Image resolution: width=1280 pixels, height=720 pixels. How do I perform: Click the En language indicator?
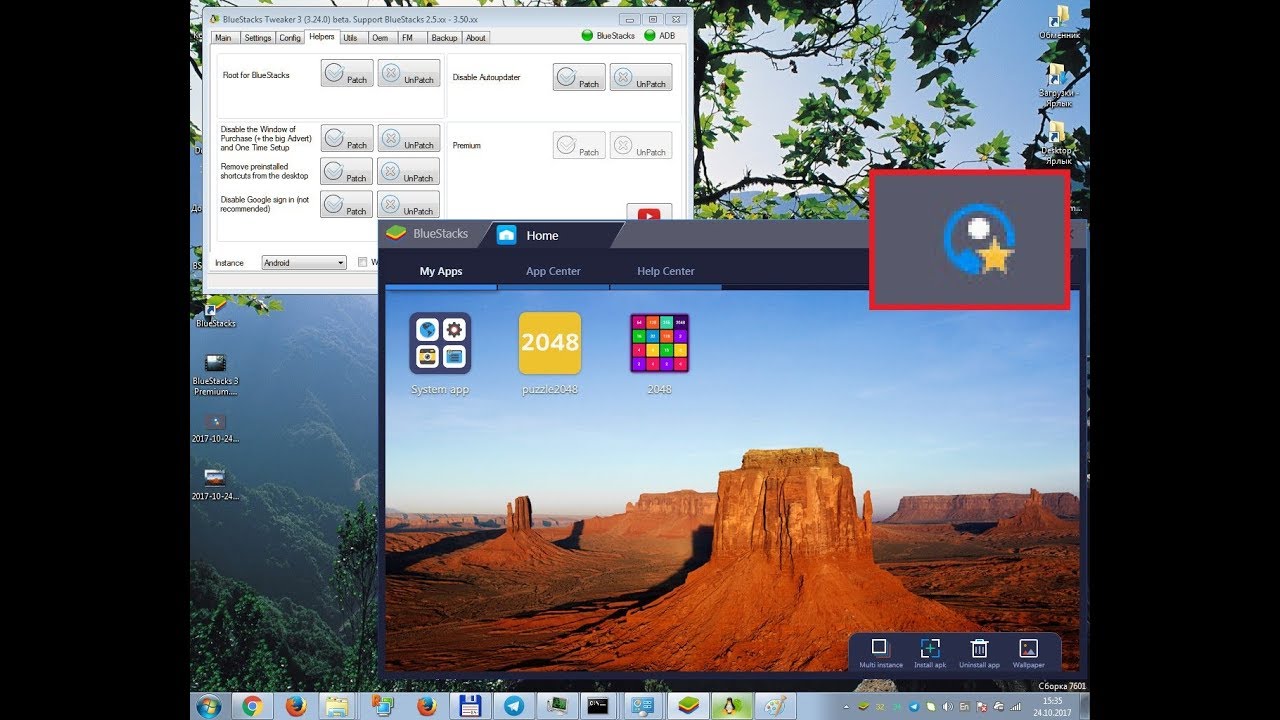[964, 706]
